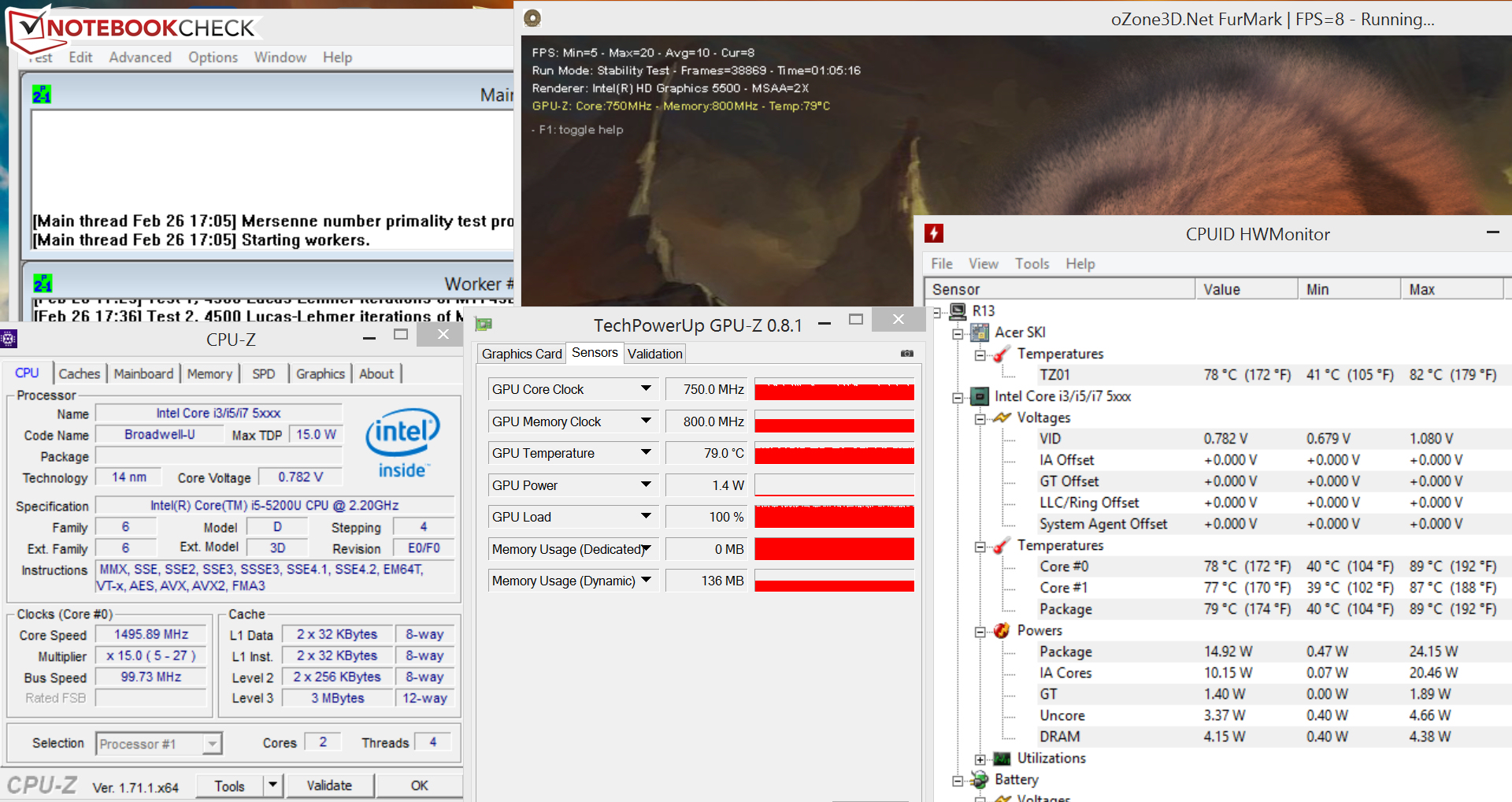Switch to the Caches tab in CPU-Z
The height and width of the screenshot is (802, 1512).
pos(80,373)
